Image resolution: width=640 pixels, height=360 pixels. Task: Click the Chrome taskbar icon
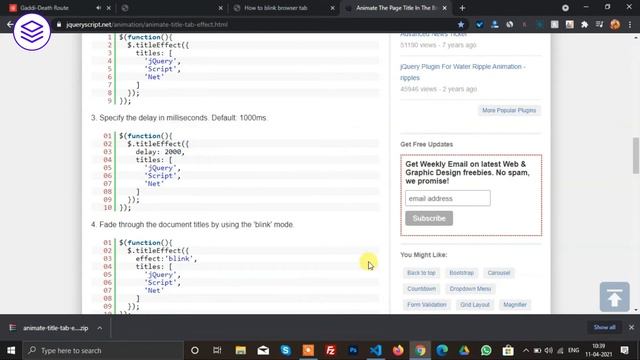click(x=420, y=350)
